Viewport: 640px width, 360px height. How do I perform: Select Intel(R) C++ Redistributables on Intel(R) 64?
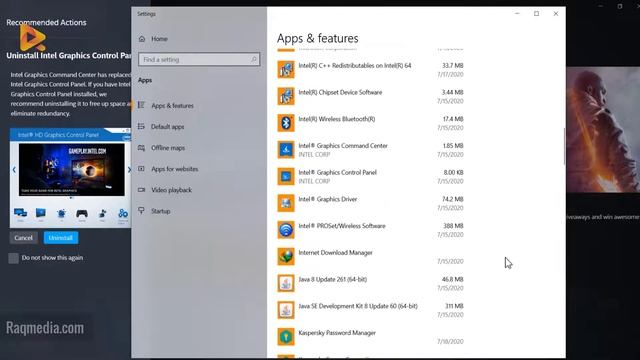pos(371,69)
